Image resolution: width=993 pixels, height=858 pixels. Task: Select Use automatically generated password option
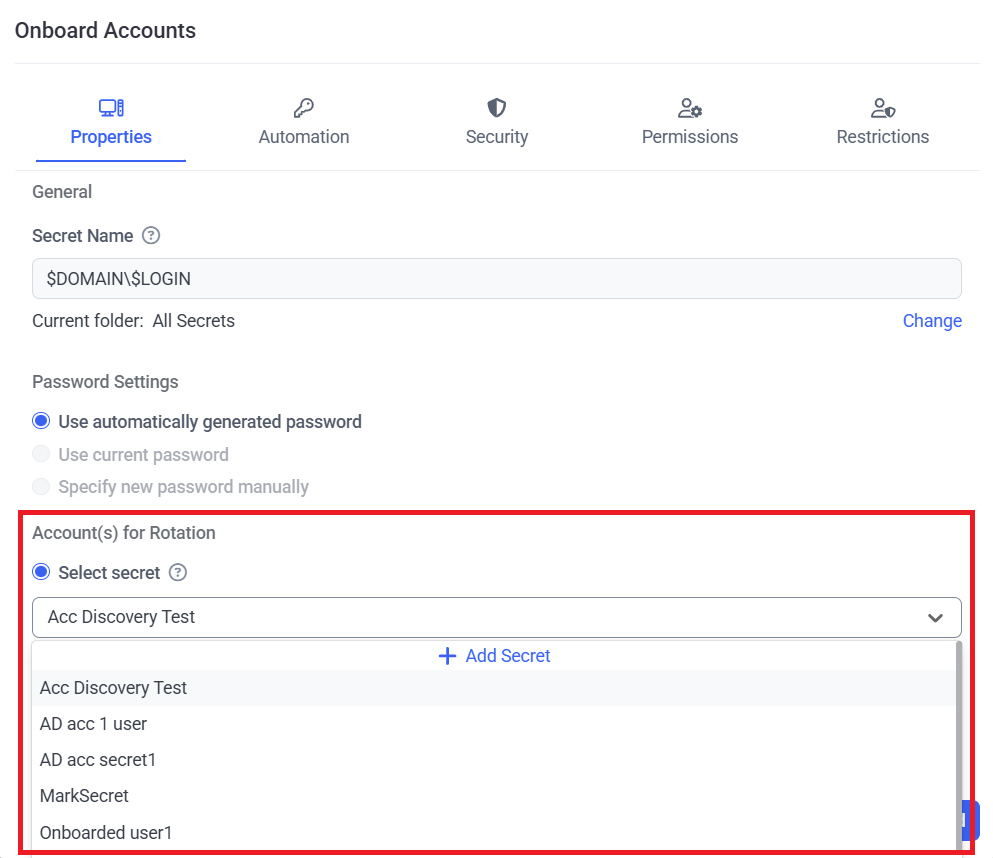(41, 422)
